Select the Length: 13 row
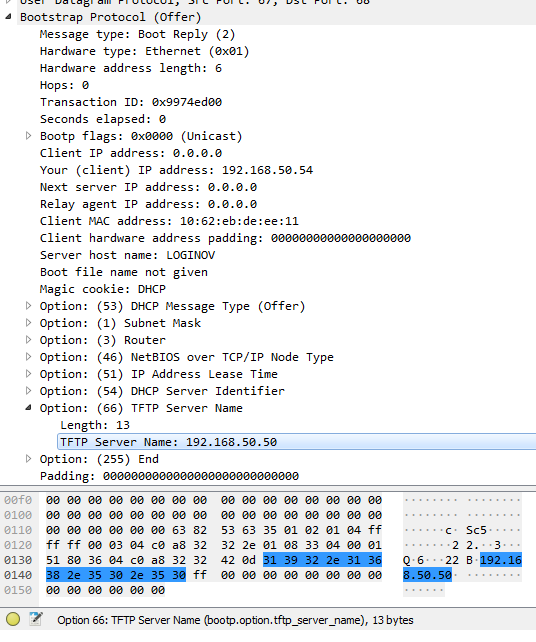536x642 pixels. [95, 425]
